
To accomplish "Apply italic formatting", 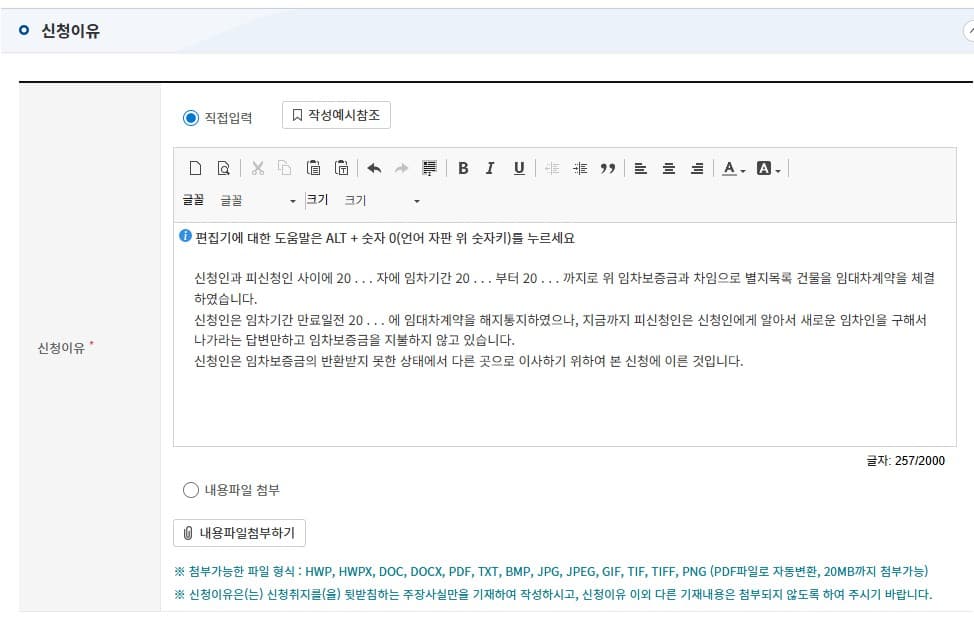I will coord(489,168).
